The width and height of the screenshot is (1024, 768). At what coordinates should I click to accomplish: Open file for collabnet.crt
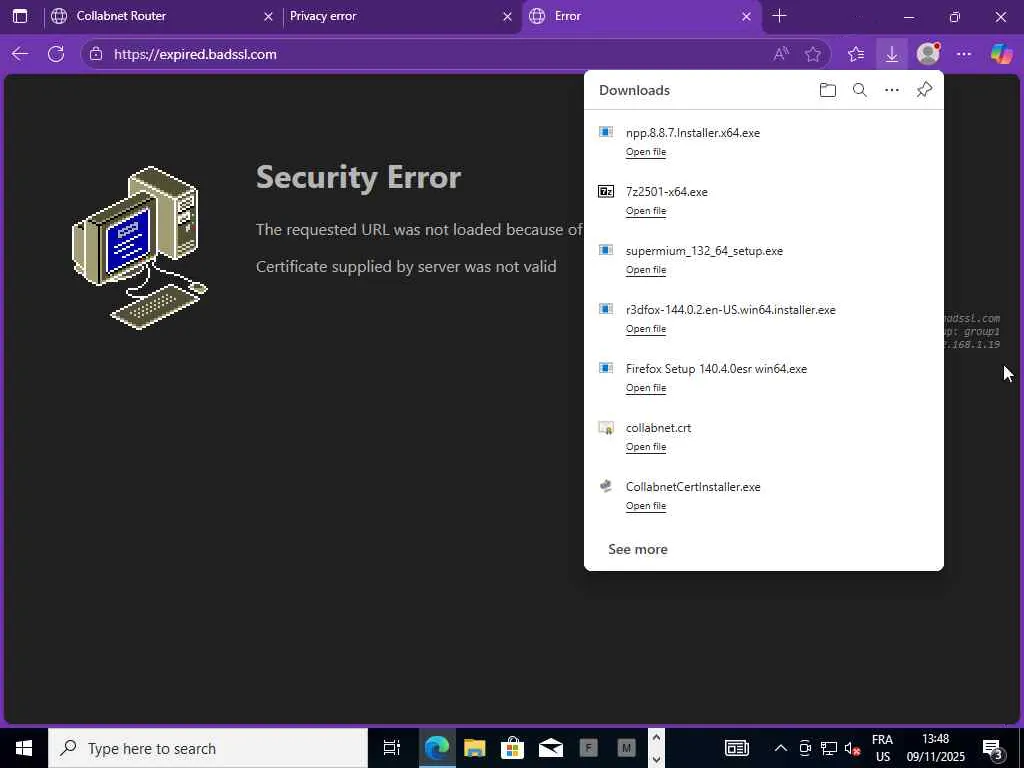(x=646, y=447)
